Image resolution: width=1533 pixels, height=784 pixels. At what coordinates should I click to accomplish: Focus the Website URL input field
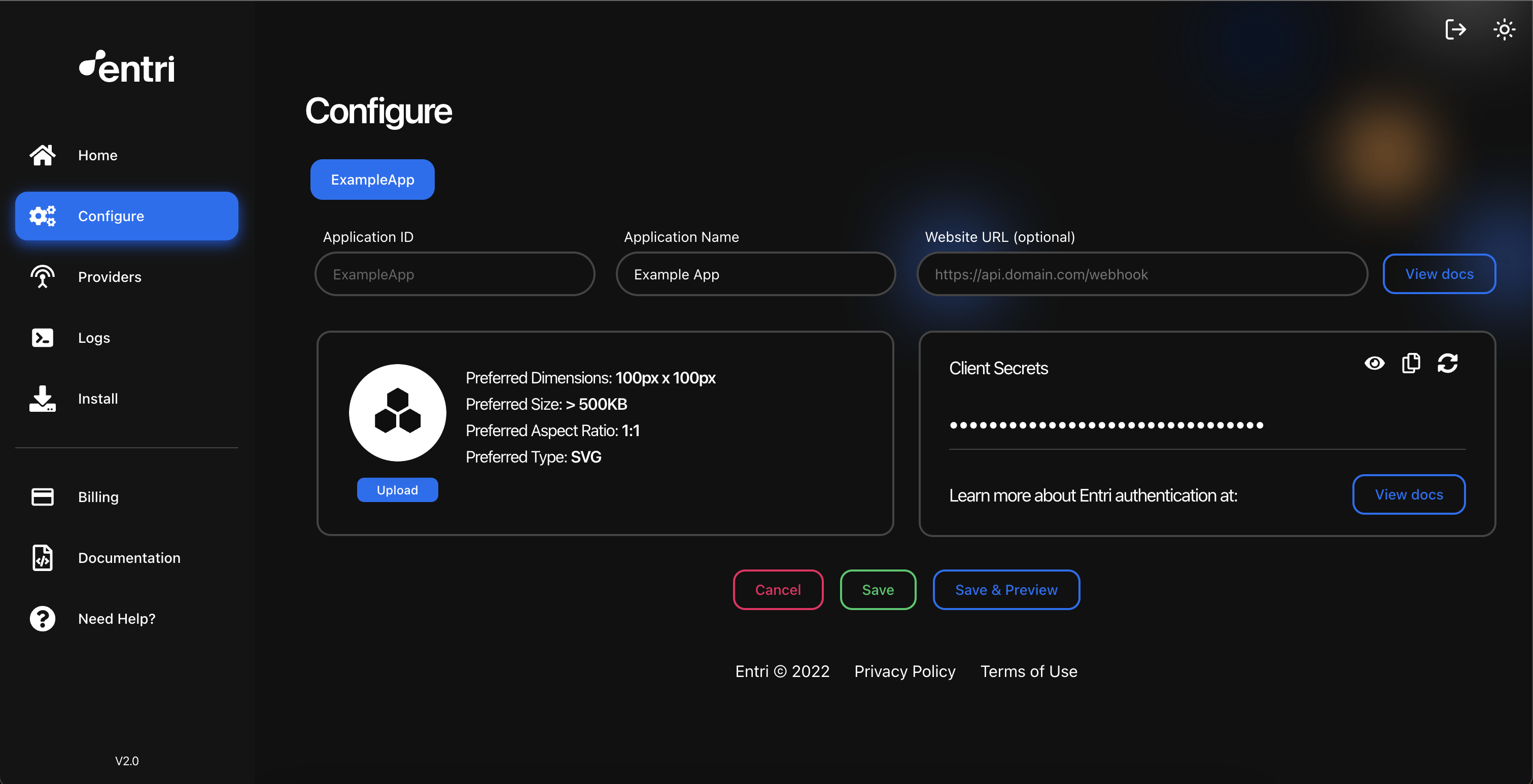(x=1141, y=274)
